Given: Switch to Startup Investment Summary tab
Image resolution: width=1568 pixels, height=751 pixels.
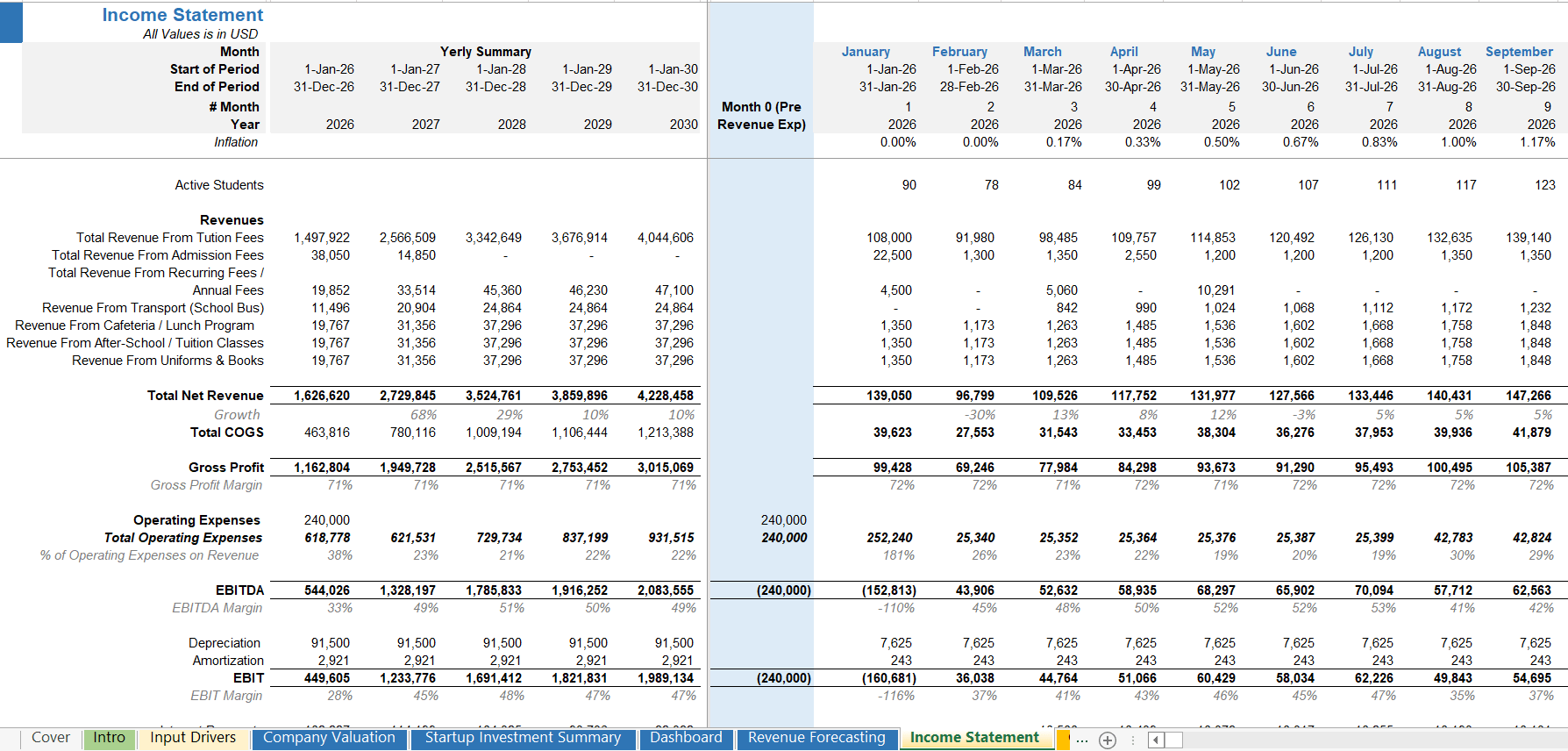Looking at the screenshot, I should point(523,738).
